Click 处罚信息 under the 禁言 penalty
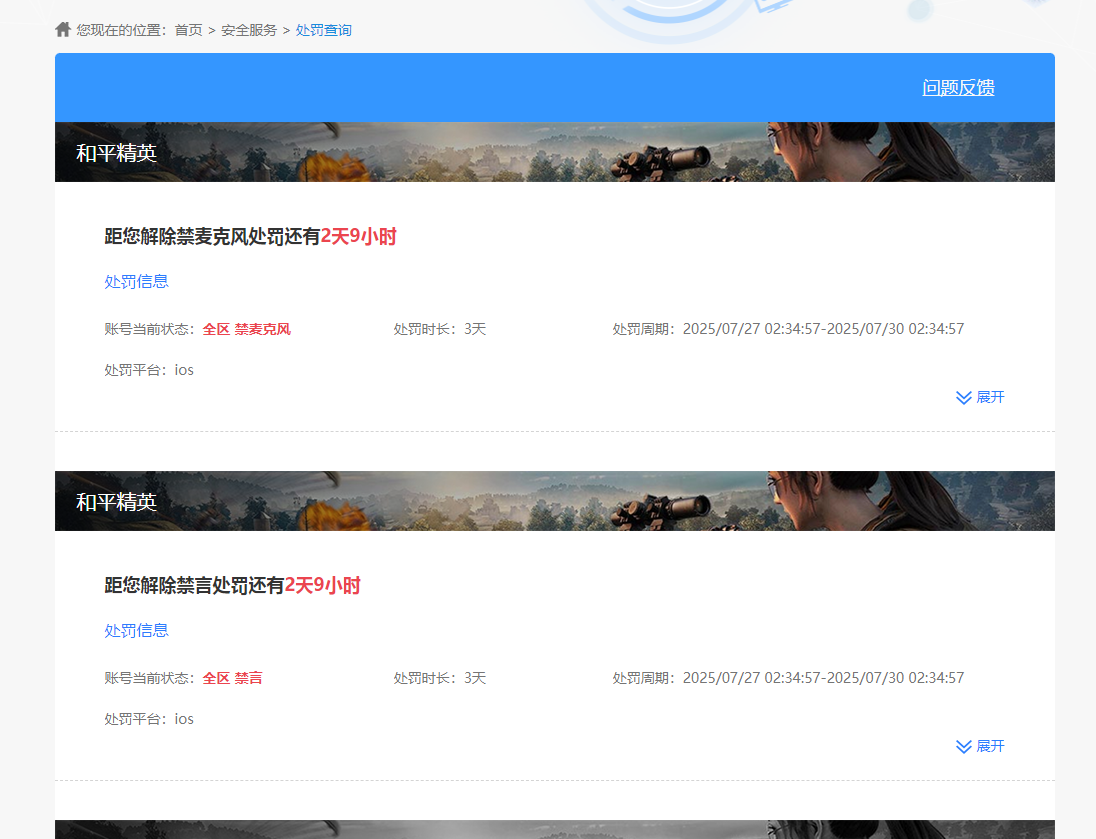1096x839 pixels. [x=136, y=630]
